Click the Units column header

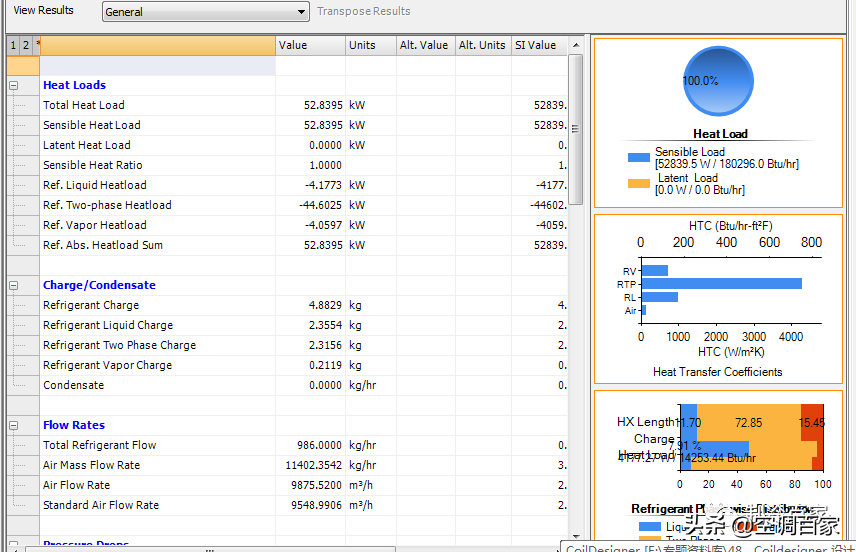pos(370,45)
